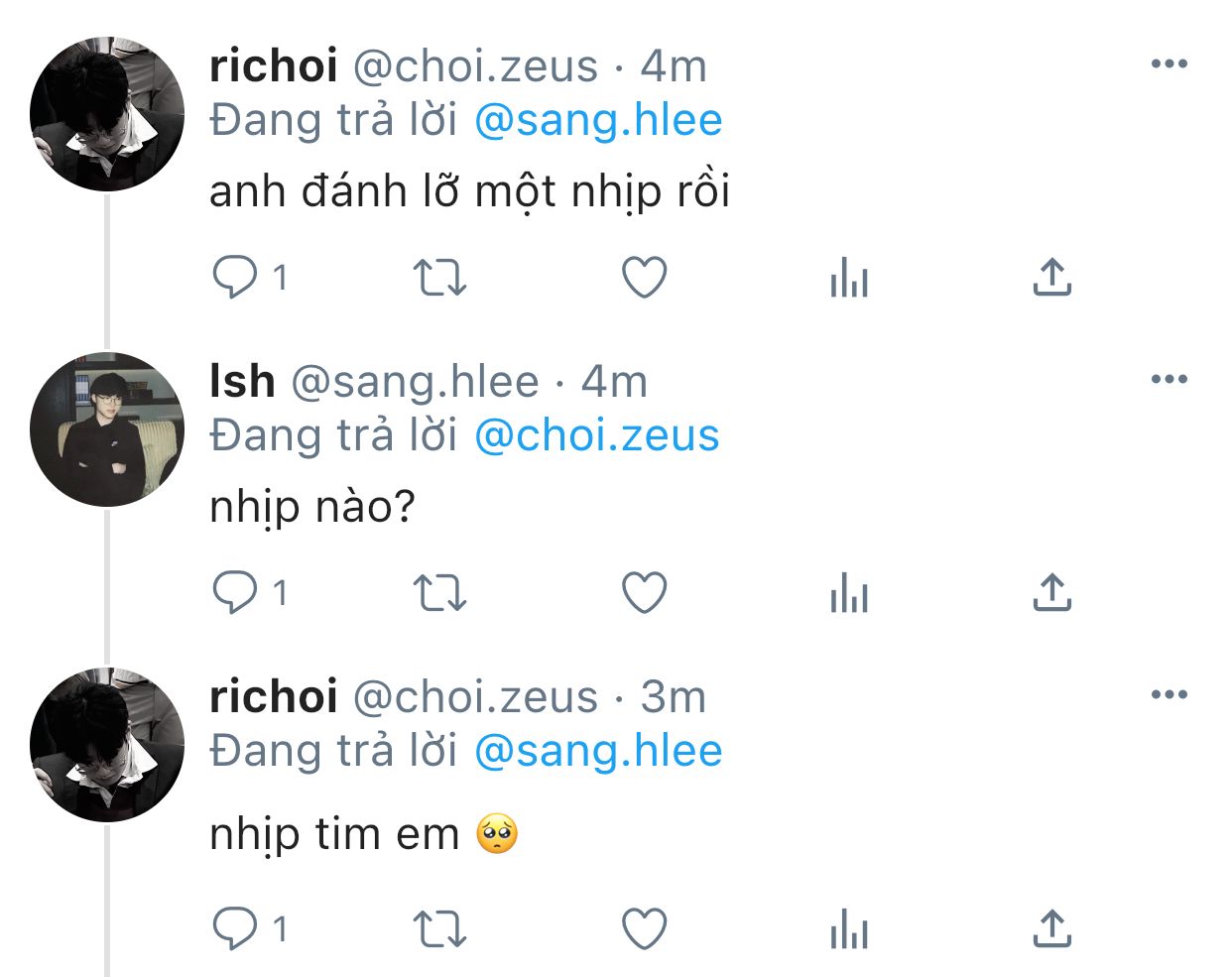The width and height of the screenshot is (1232, 977).
Task: Open lsh's profile picture
Action: (x=107, y=429)
